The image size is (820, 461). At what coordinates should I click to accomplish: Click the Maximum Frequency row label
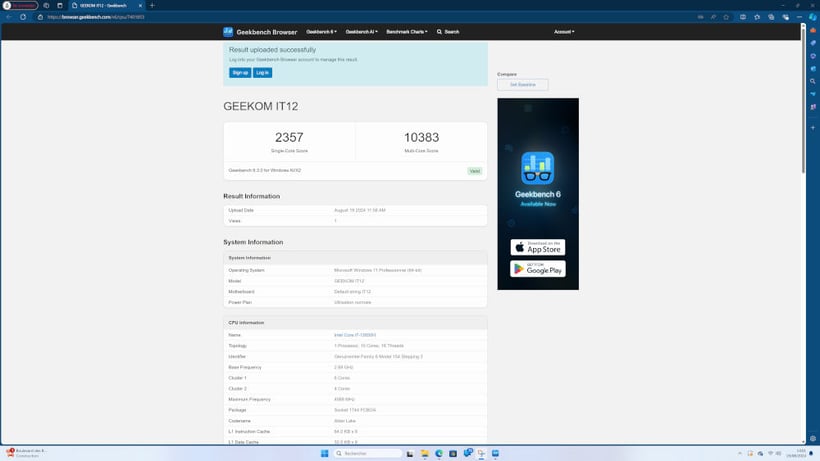pos(249,399)
